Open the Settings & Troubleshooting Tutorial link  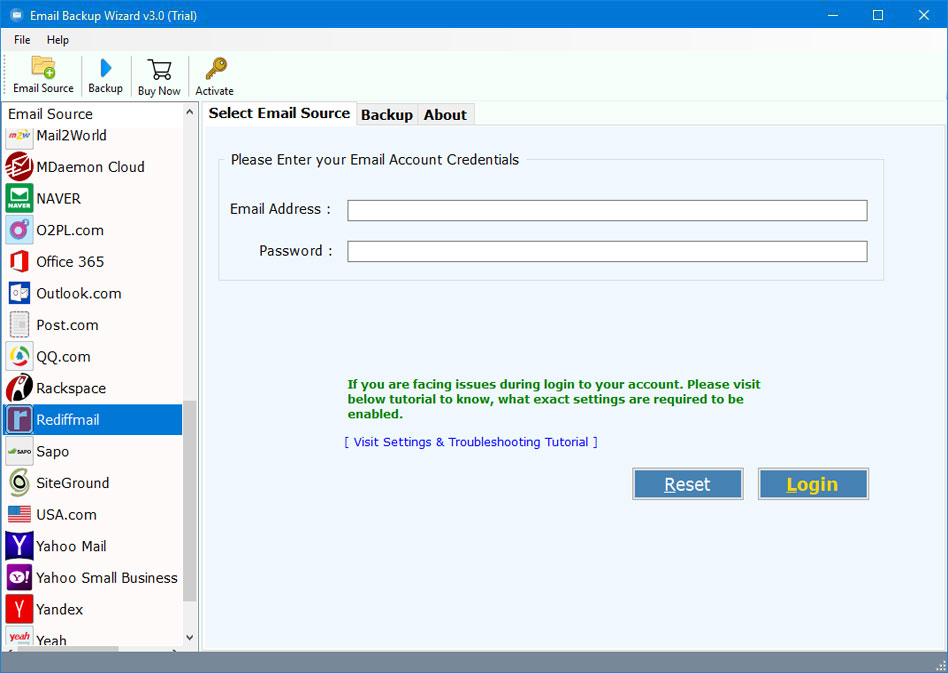[470, 441]
